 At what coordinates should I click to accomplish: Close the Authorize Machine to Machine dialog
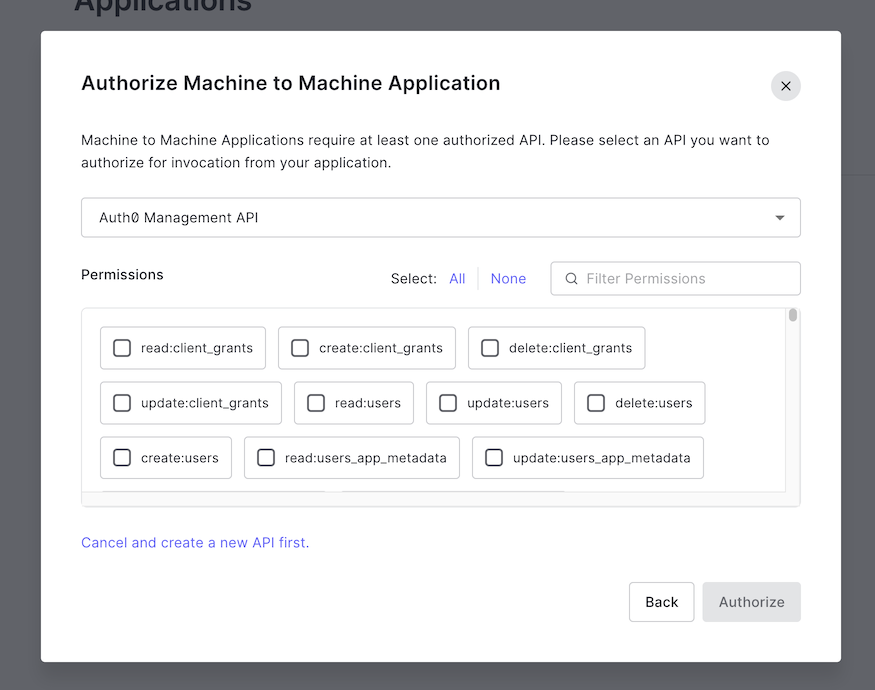786,86
